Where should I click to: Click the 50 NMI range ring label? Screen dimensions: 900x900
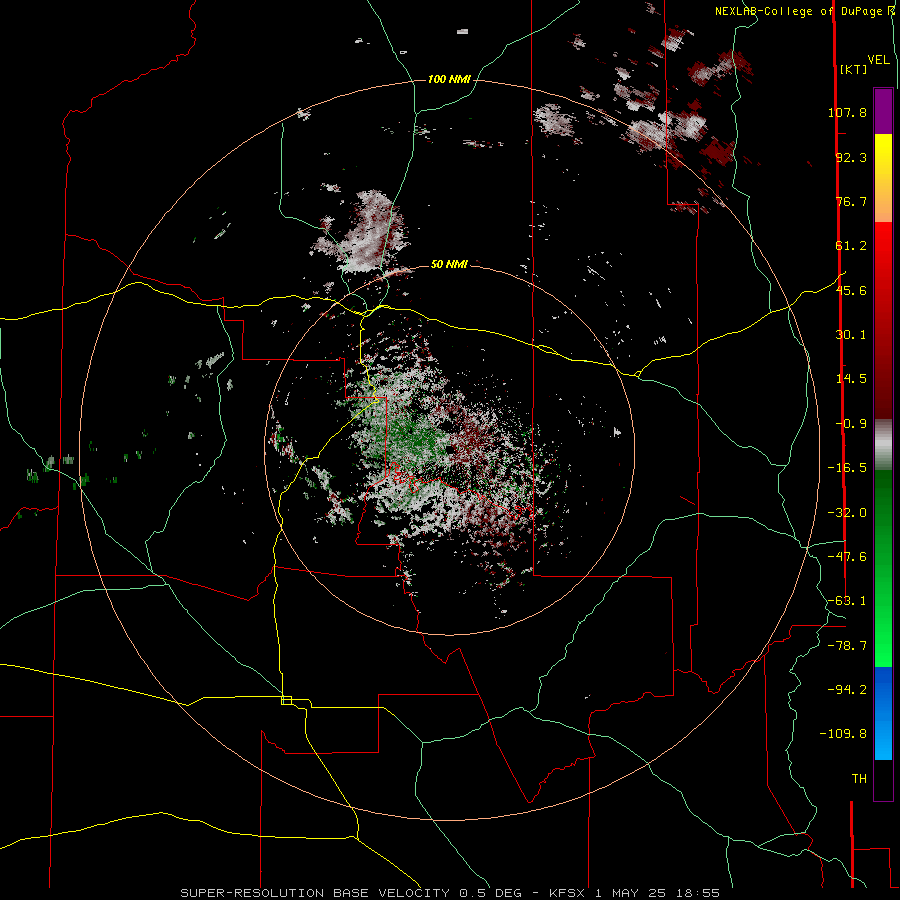[449, 264]
